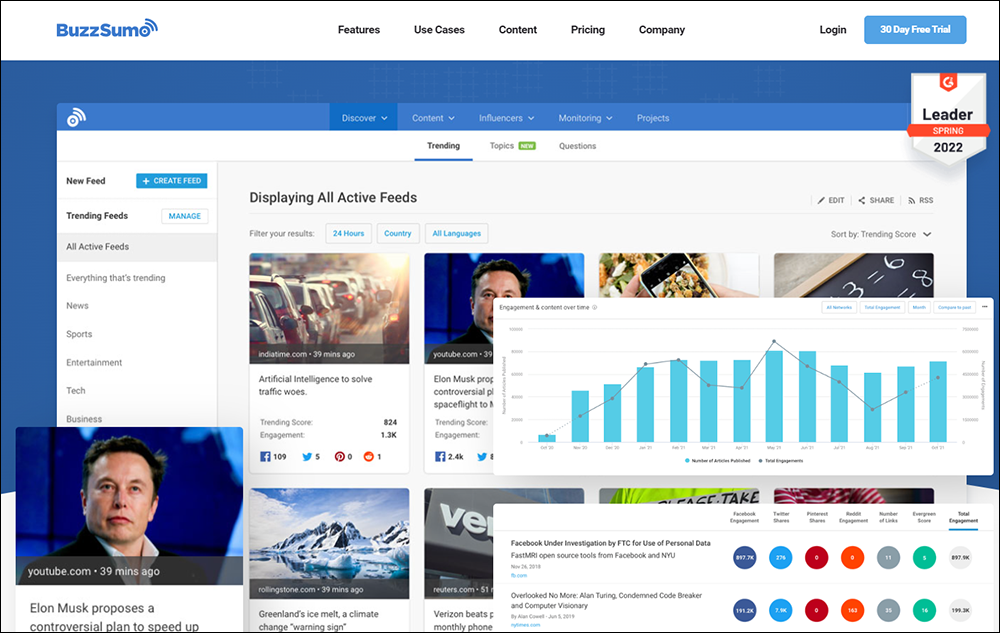Viewport: 1000px width, 633px height.
Task: Click Reddit icon showing 1 engagement
Action: (368, 456)
